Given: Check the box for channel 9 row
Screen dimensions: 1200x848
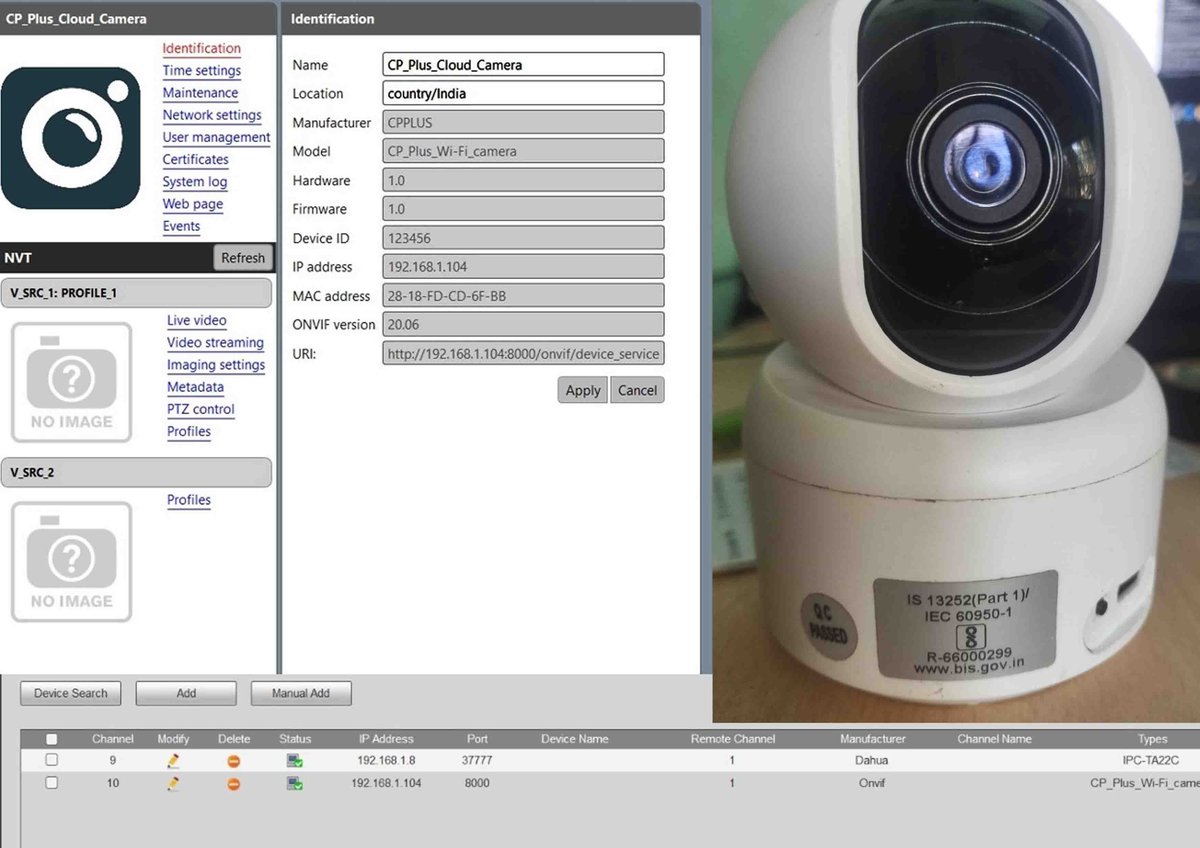Looking at the screenshot, I should [52, 760].
